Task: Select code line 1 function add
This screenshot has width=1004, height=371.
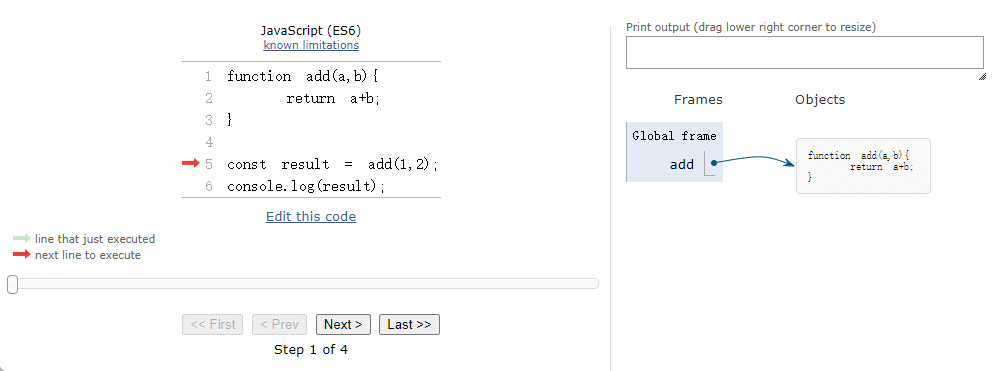Action: [304, 76]
